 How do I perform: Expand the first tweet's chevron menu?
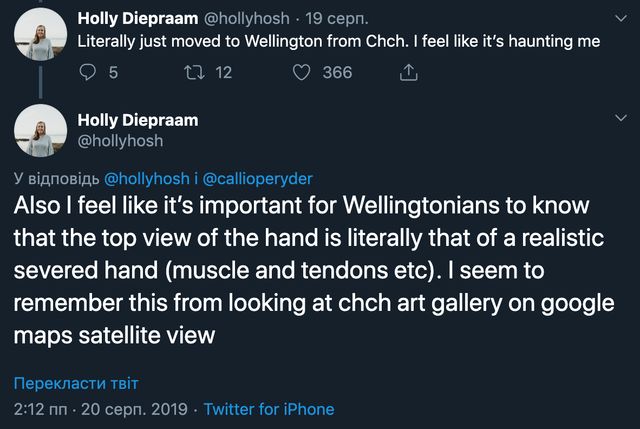pyautogui.click(x=620, y=18)
